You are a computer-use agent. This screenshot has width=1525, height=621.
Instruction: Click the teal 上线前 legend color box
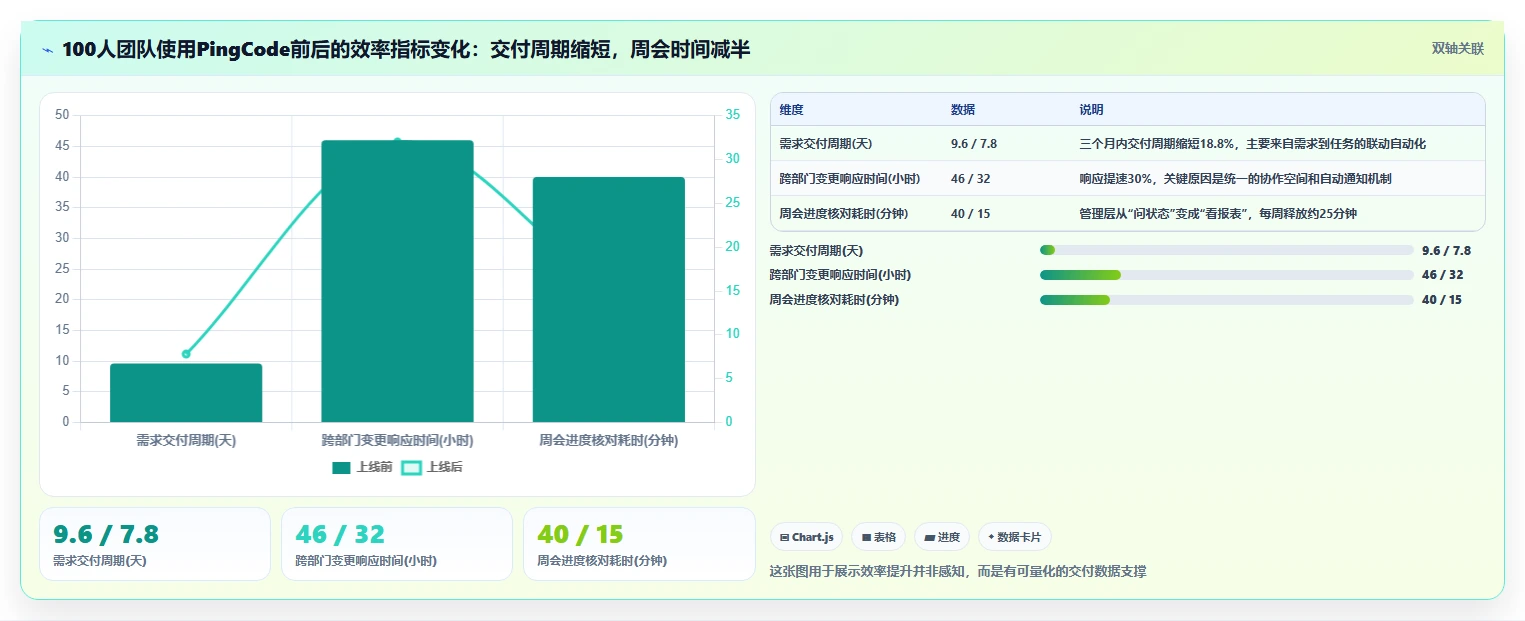(x=342, y=467)
